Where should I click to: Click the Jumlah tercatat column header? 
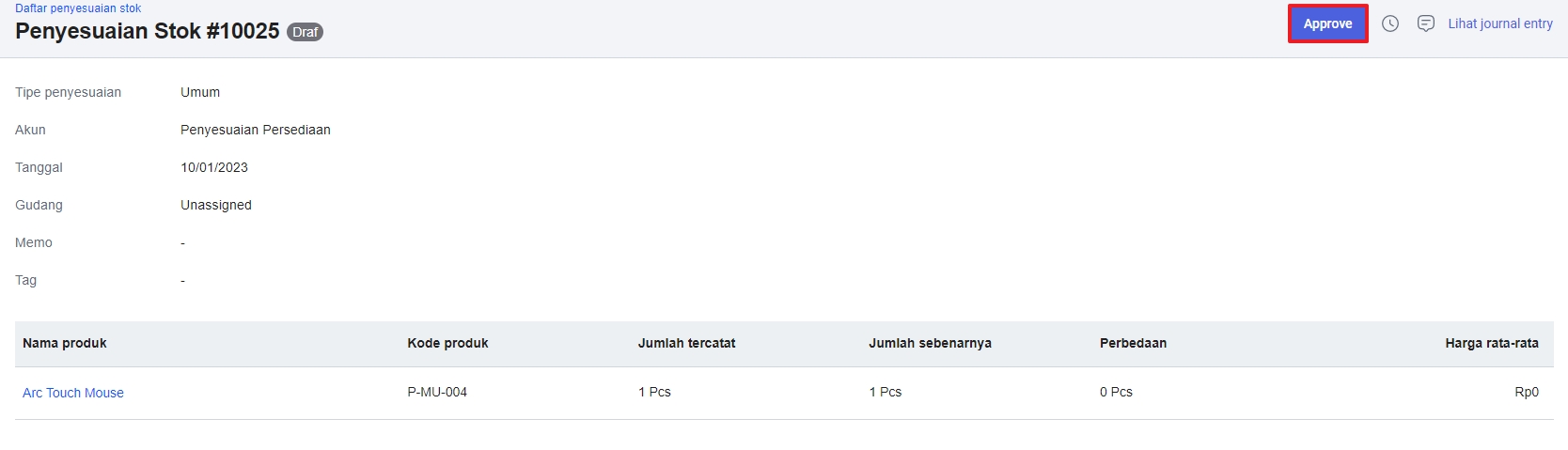pos(686,344)
